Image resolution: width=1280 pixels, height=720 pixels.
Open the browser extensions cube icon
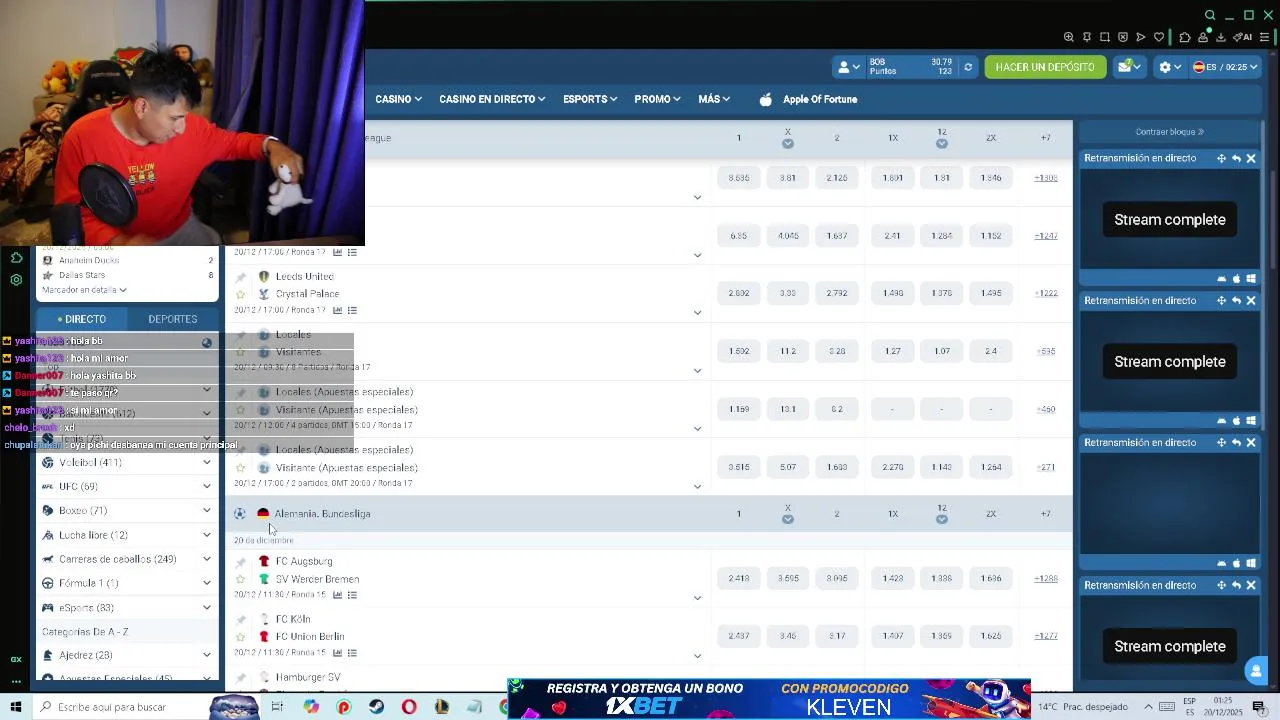[x=1185, y=37]
